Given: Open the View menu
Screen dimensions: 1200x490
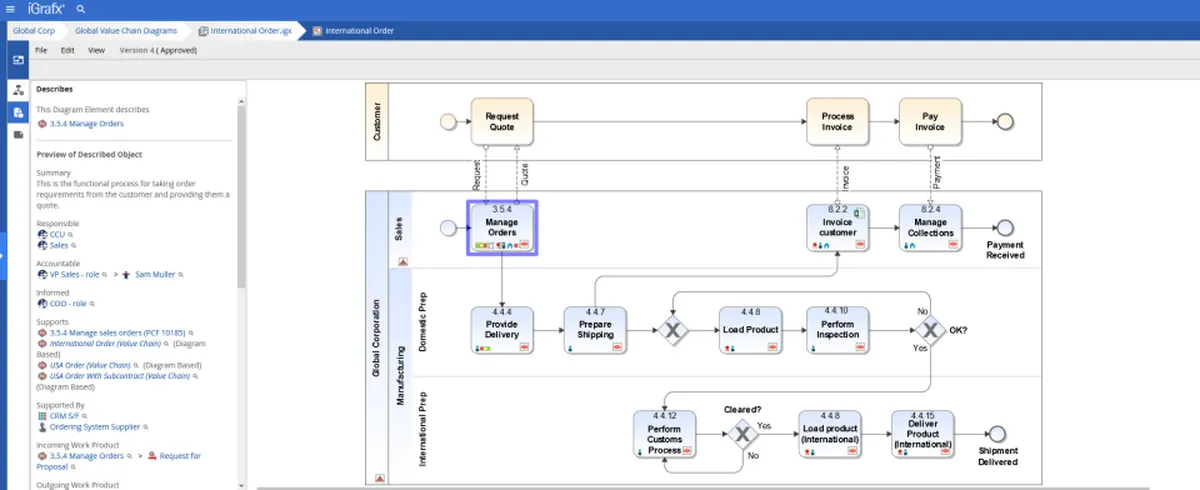Looking at the screenshot, I should click(96, 50).
